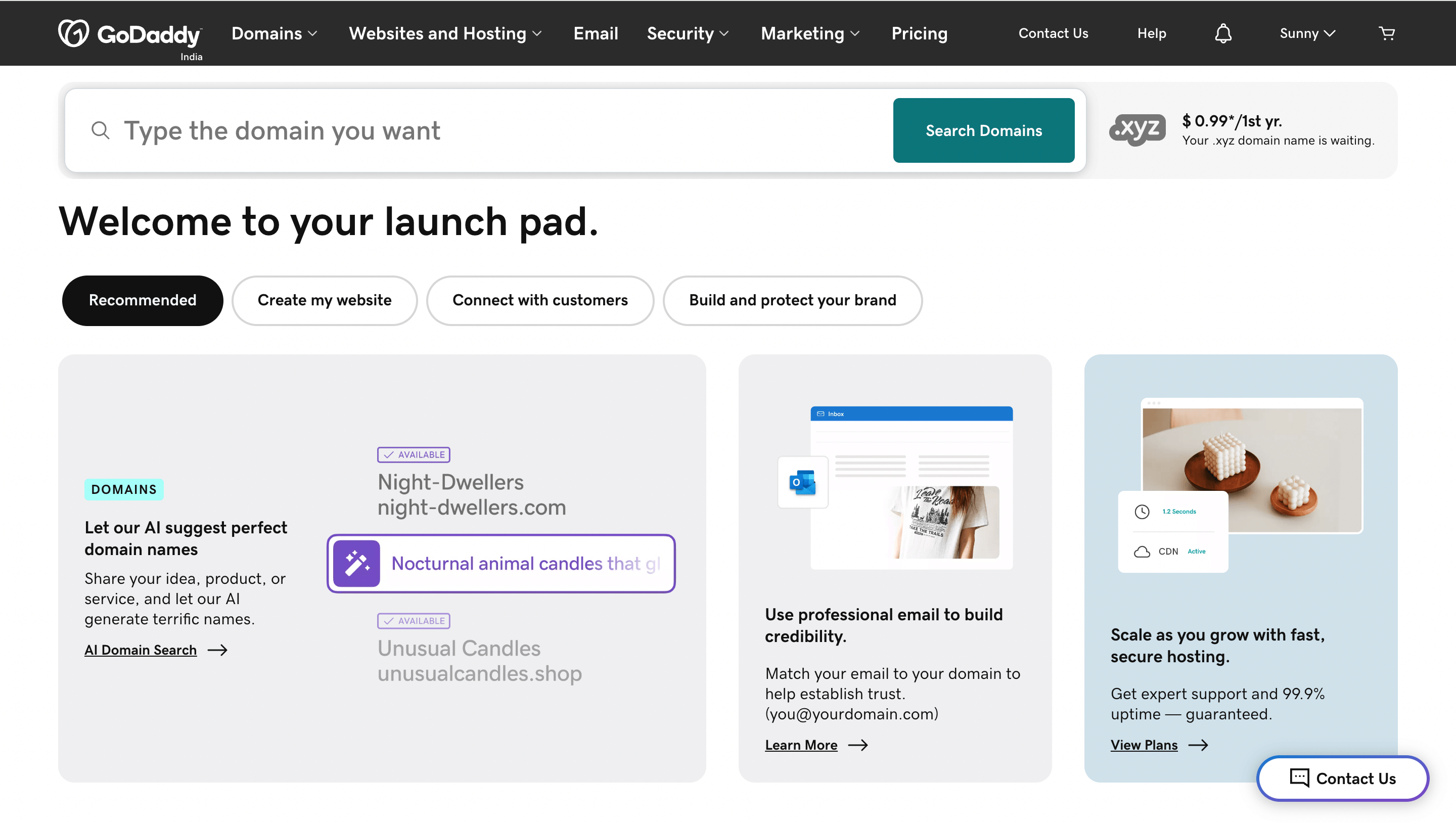The image size is (1456, 823).
Task: Open the View Plans hosting link
Action: click(x=1144, y=745)
